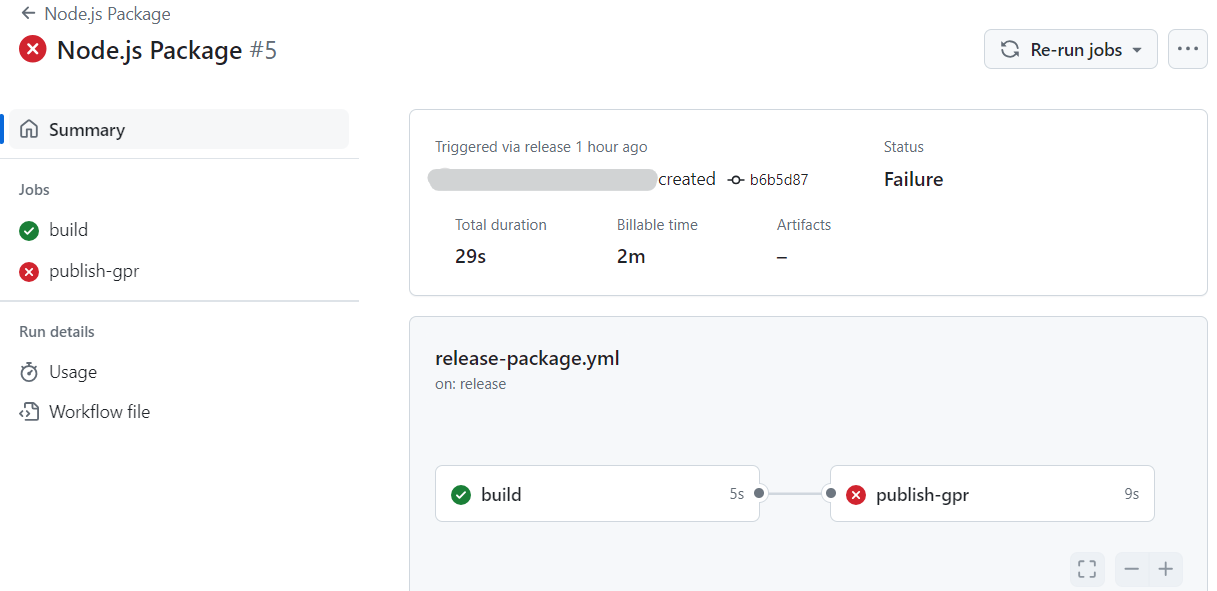Click the Re-run jobs button

(1064, 48)
